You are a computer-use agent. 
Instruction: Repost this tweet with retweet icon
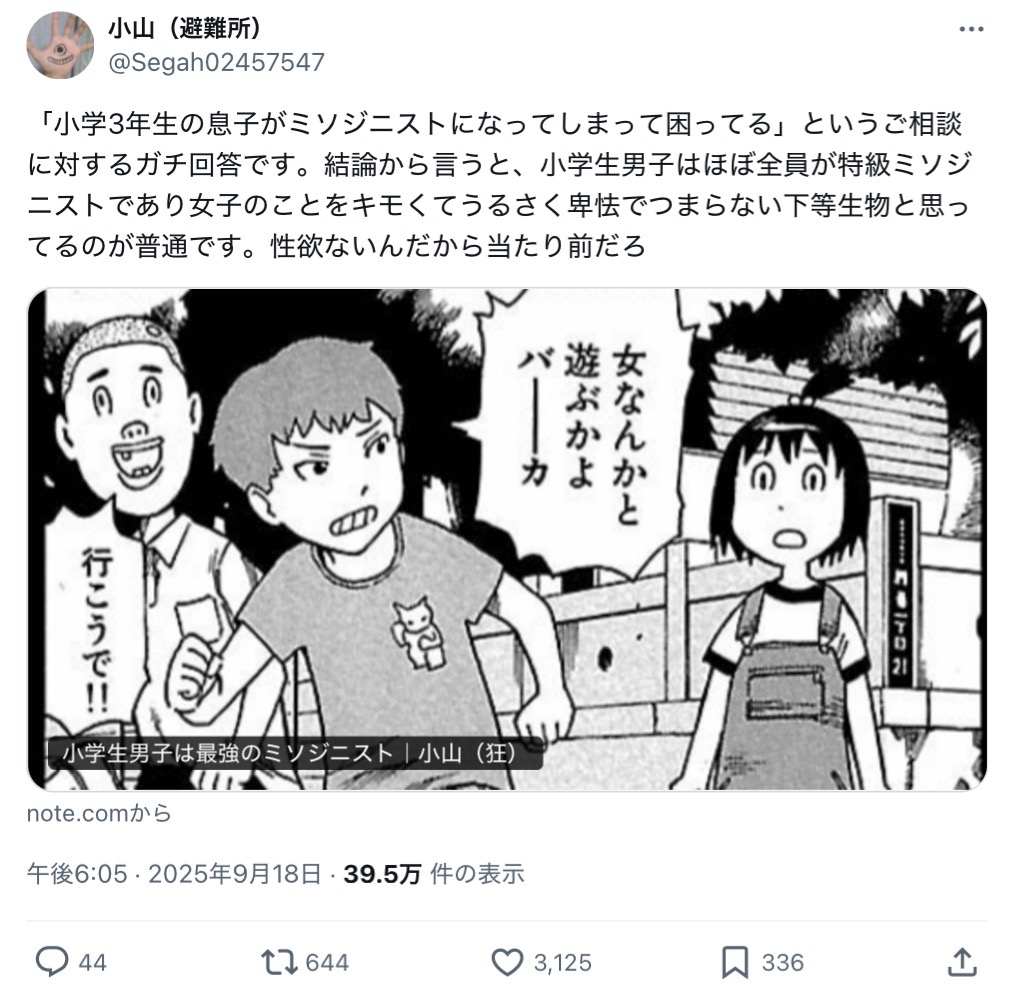(279, 962)
